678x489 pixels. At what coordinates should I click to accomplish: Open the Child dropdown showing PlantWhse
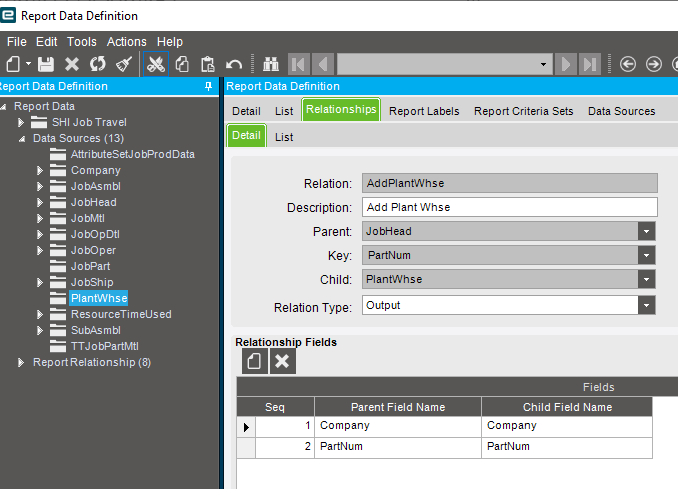tap(646, 279)
